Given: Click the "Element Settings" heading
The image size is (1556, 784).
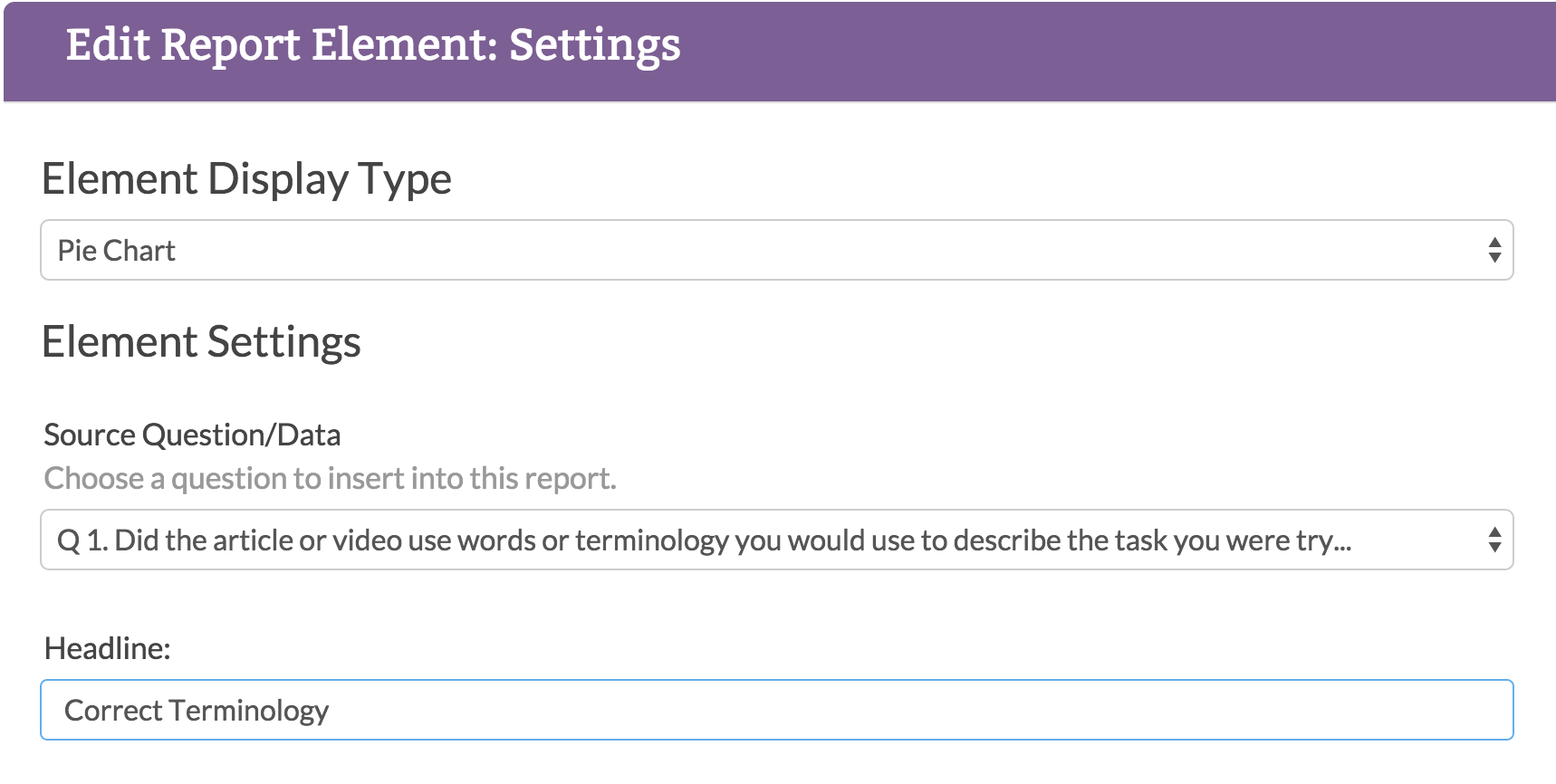Looking at the screenshot, I should (201, 342).
